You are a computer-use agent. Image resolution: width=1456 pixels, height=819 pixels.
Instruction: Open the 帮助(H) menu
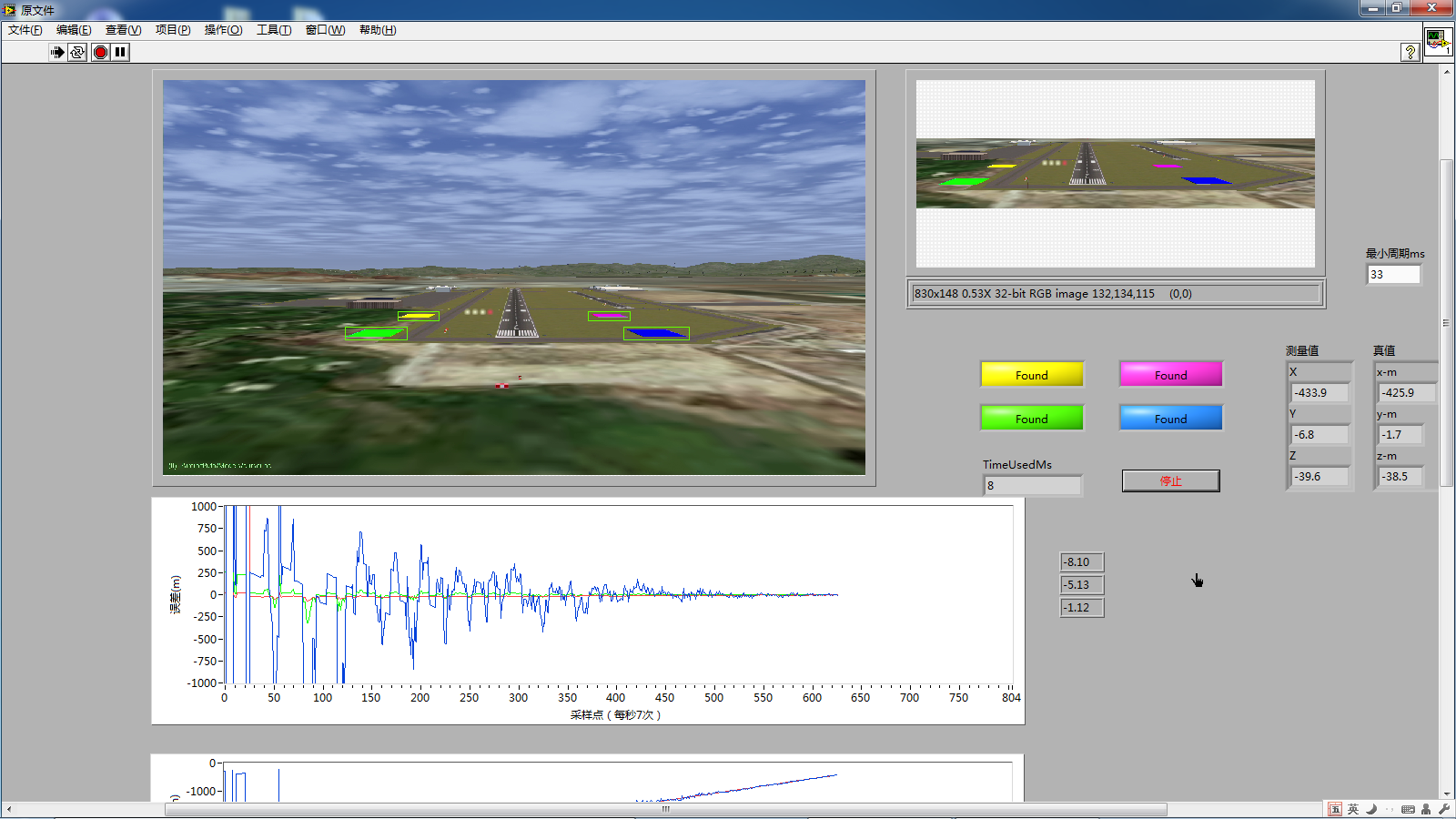pyautogui.click(x=378, y=30)
